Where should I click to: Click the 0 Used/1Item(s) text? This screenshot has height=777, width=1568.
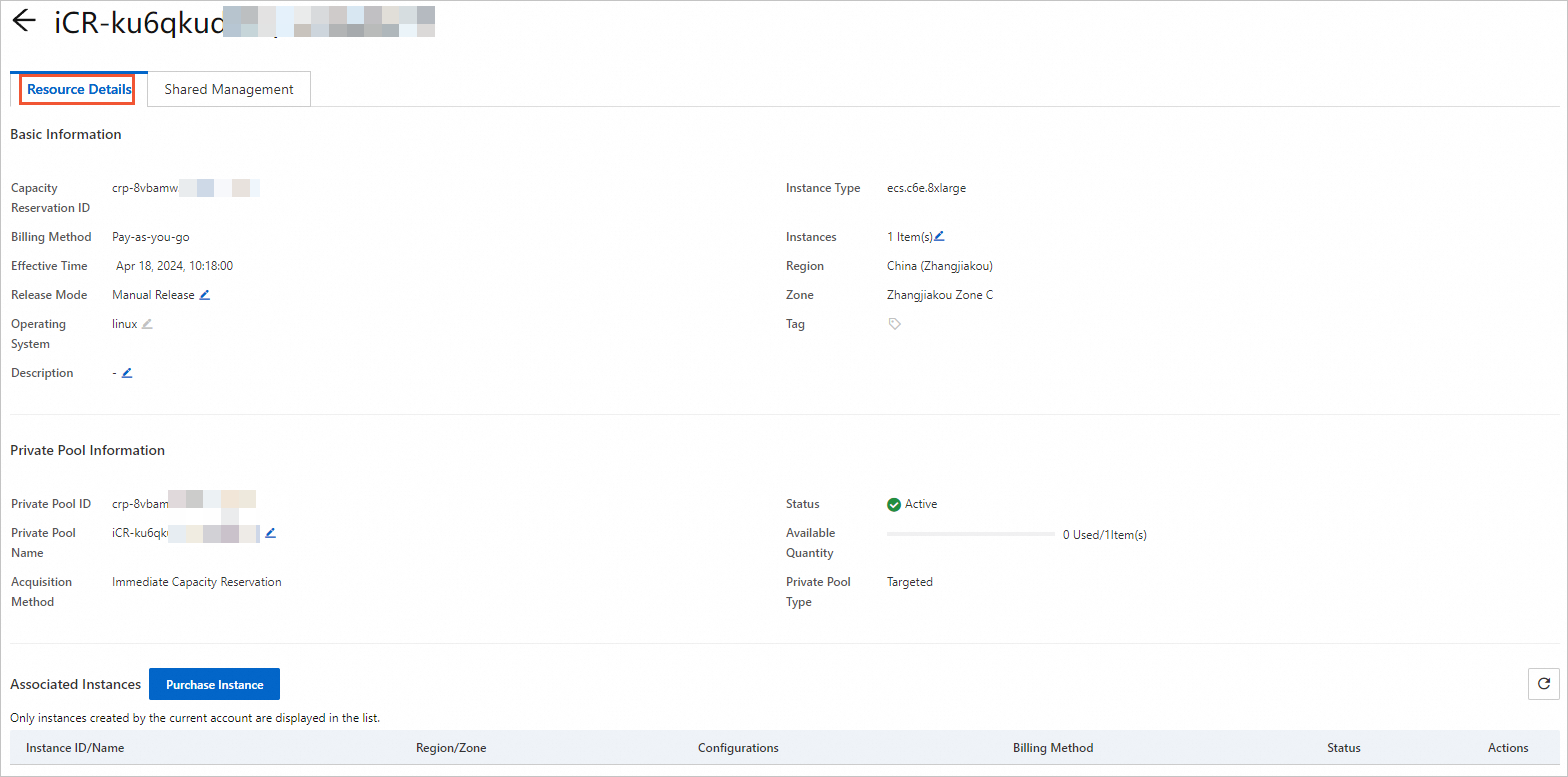(1105, 535)
